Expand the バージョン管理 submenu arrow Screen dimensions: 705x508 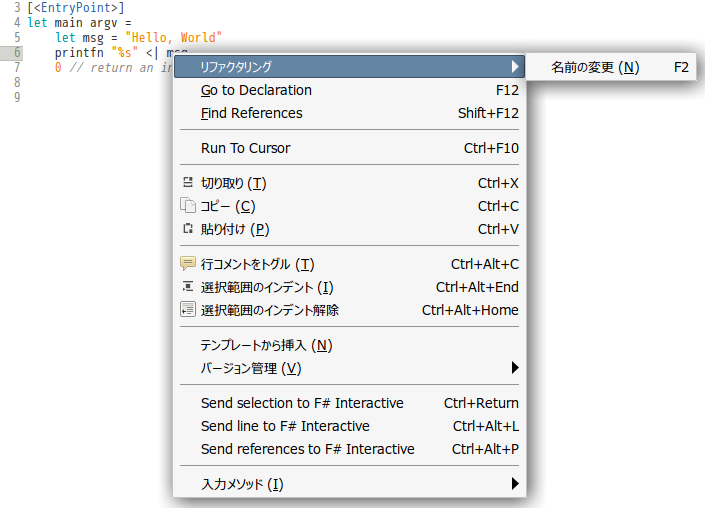(x=515, y=367)
